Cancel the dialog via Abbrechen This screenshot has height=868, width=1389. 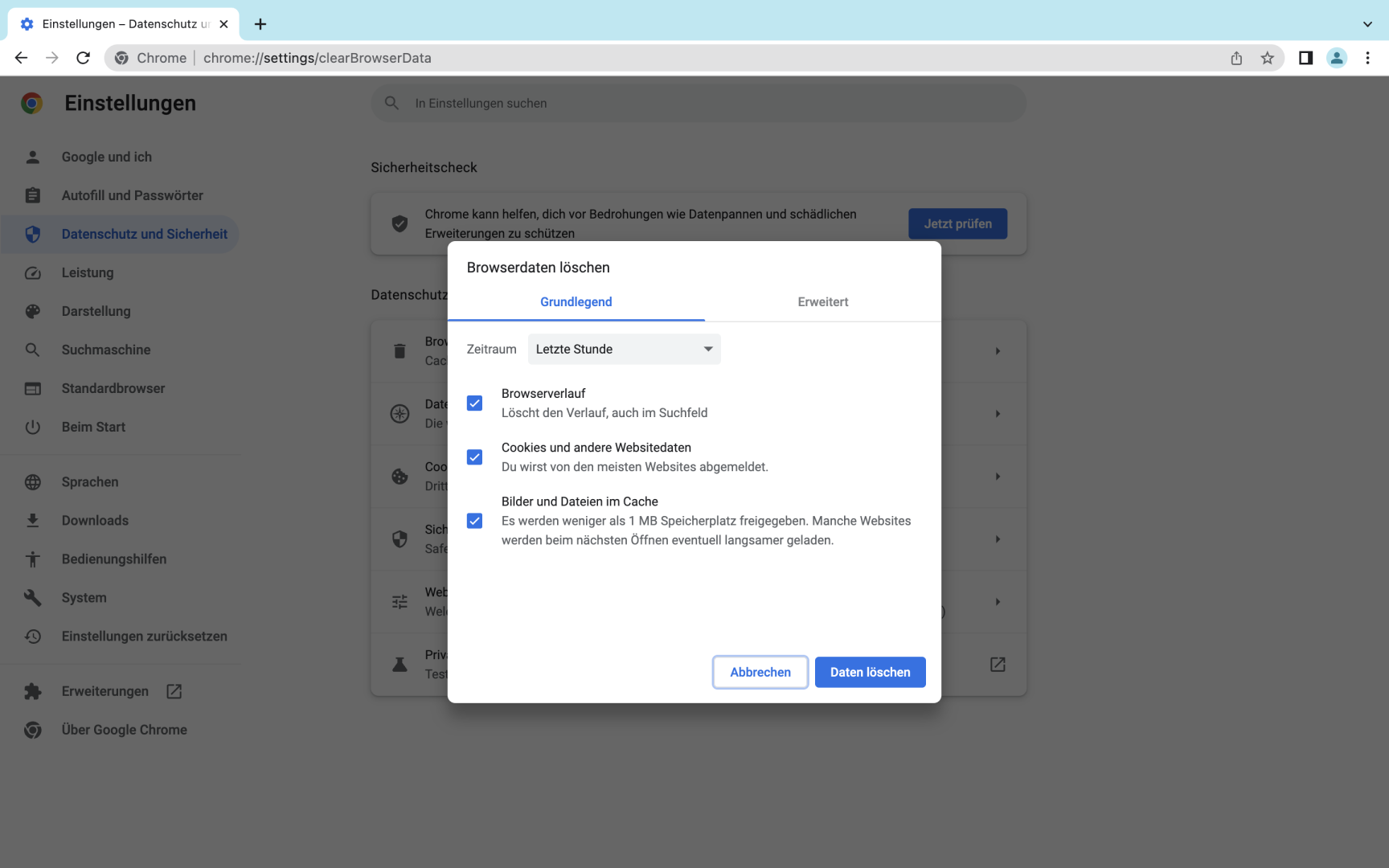[760, 672]
